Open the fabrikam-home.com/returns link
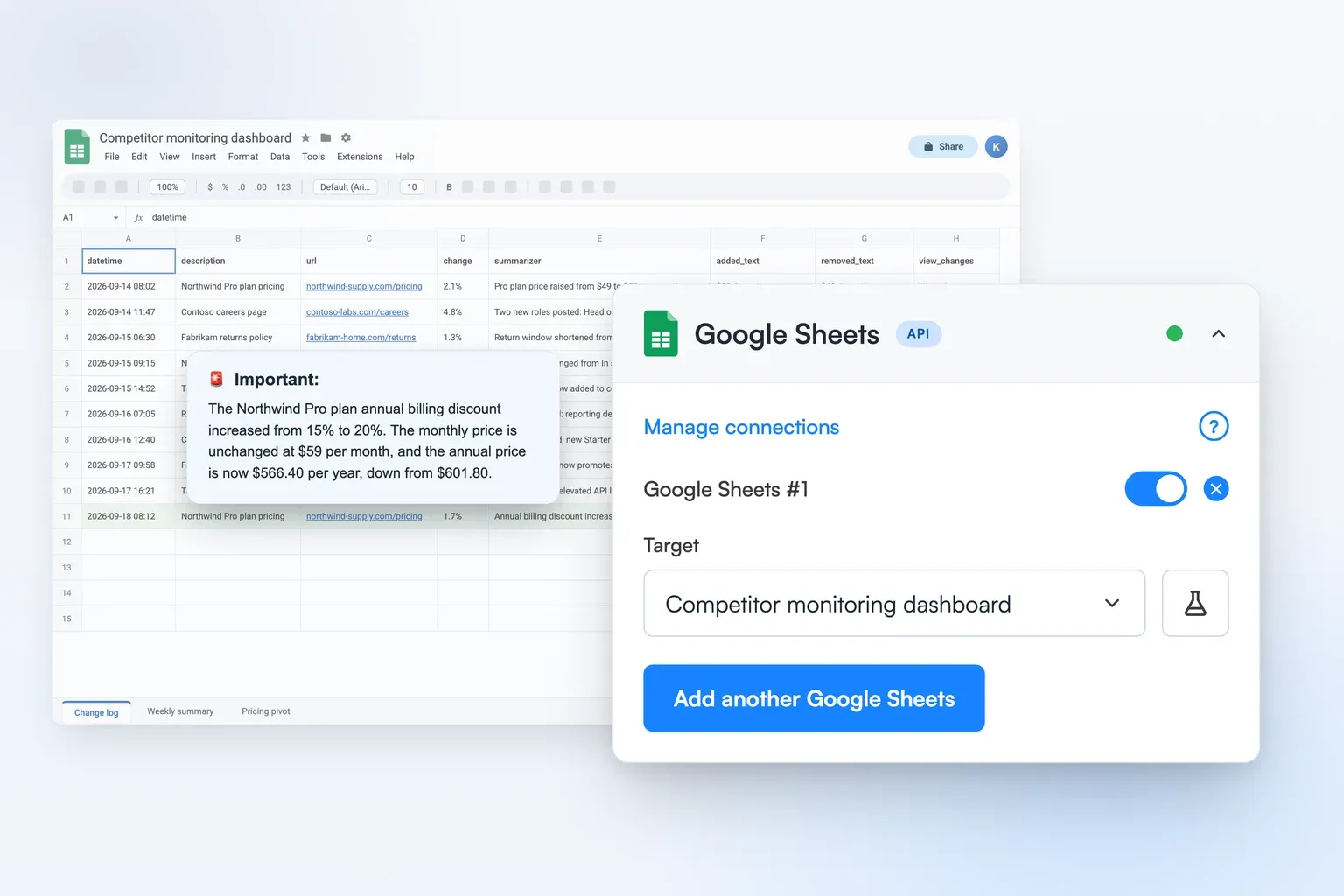 (x=360, y=337)
